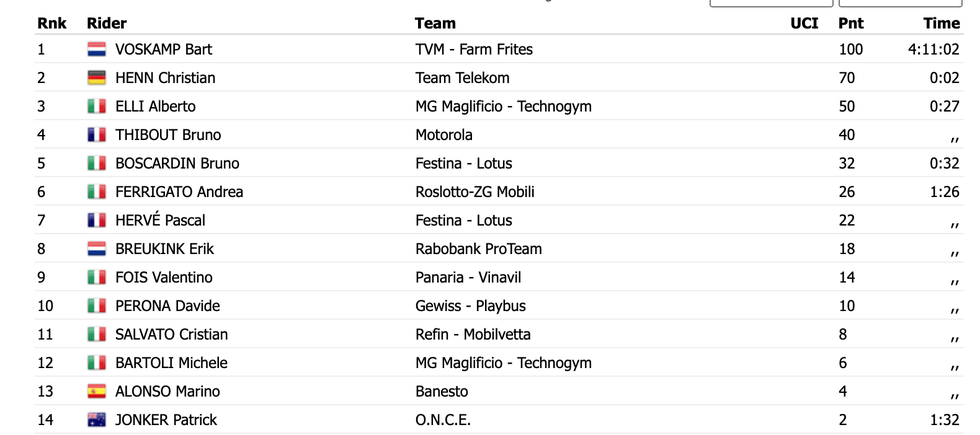This screenshot has width=980, height=435.
Task: Click the Time column header
Action: [x=941, y=24]
